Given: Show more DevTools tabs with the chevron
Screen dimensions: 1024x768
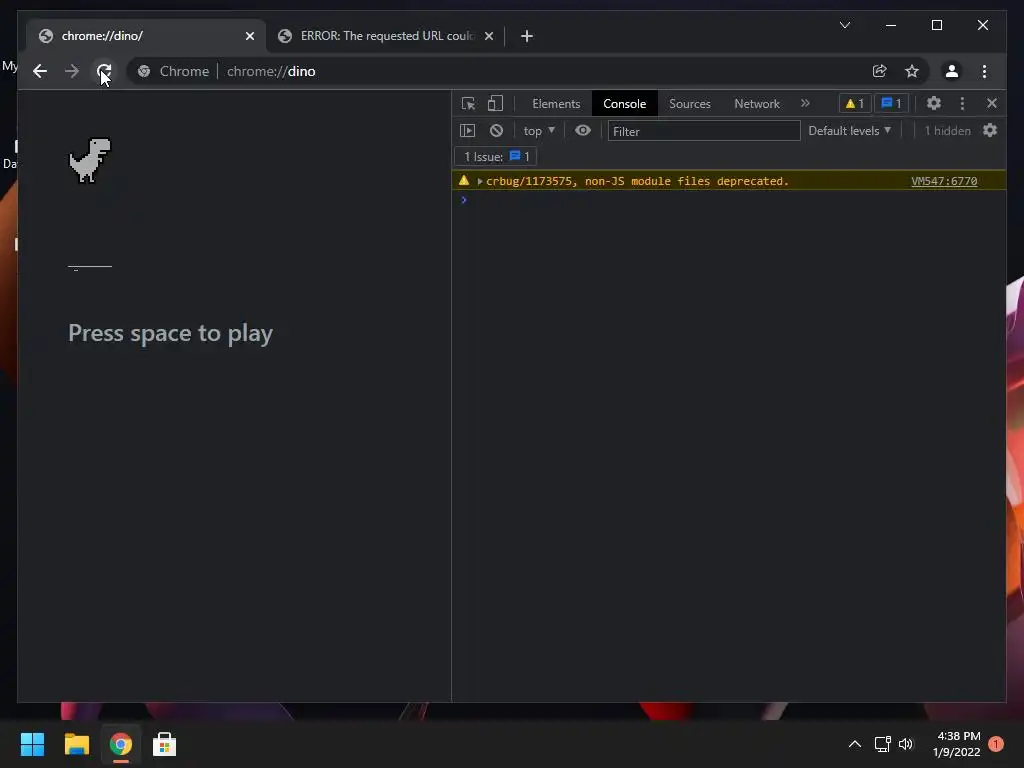Looking at the screenshot, I should point(805,103).
